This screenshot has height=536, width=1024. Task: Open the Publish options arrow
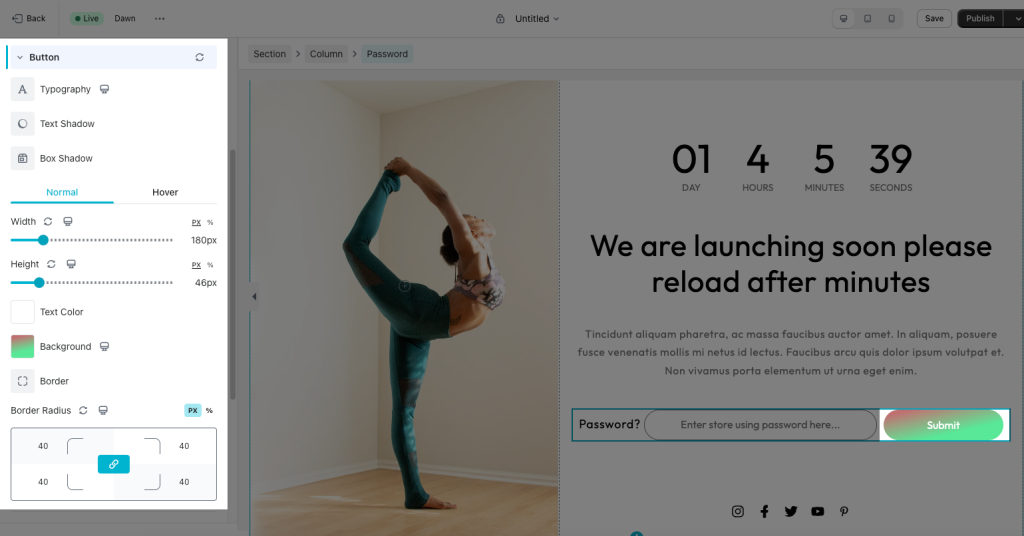click(x=1016, y=18)
